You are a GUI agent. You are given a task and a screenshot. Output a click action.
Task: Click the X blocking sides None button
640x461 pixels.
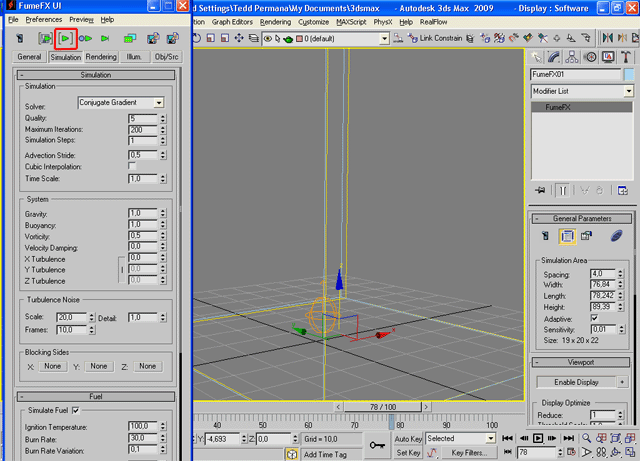53,366
